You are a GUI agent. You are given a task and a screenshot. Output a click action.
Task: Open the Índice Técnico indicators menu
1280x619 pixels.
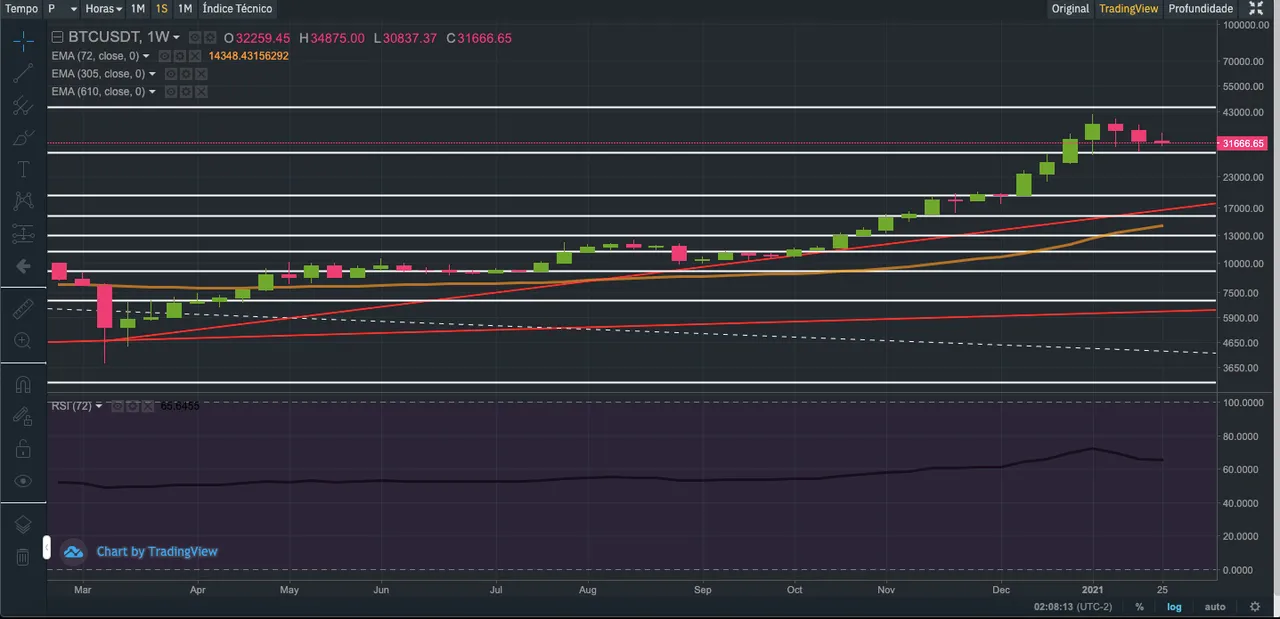coord(237,8)
